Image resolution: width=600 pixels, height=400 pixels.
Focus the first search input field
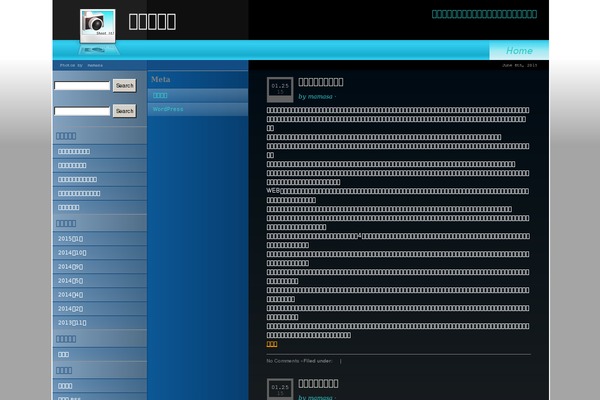click(x=82, y=86)
